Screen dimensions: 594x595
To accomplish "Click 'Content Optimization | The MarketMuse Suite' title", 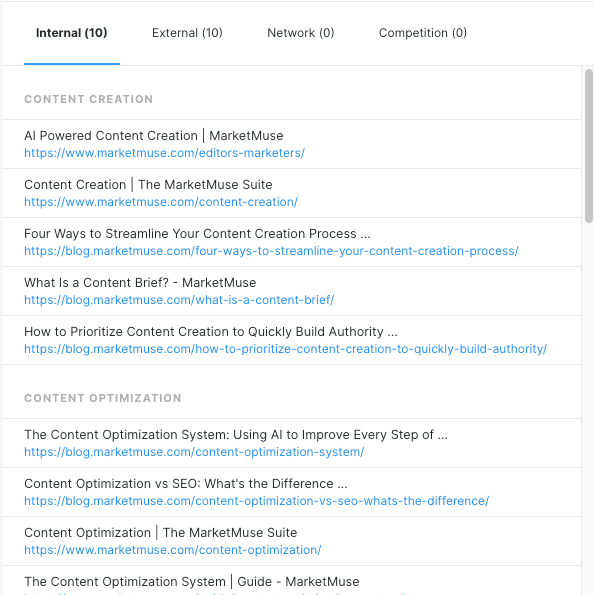I will pyautogui.click(x=161, y=533).
